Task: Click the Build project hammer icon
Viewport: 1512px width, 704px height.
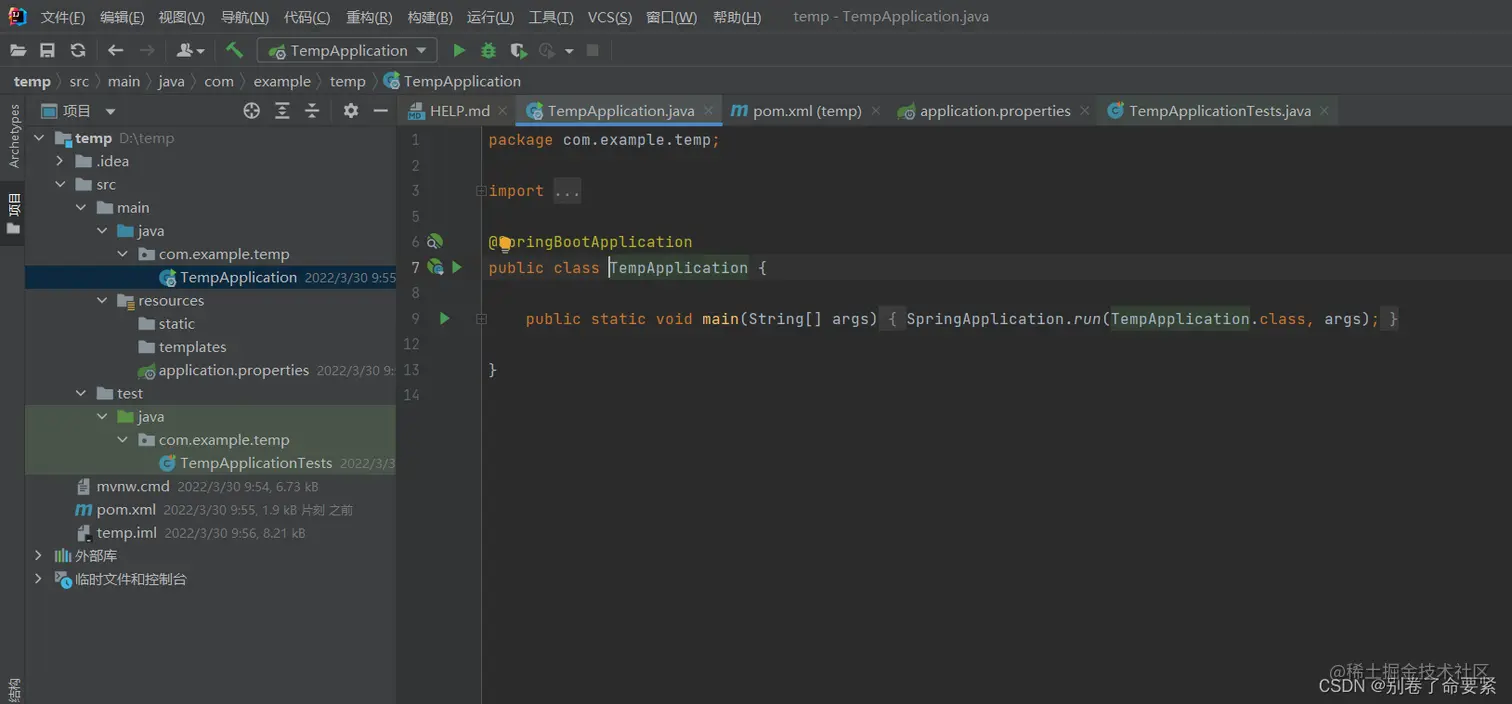Action: click(234, 50)
